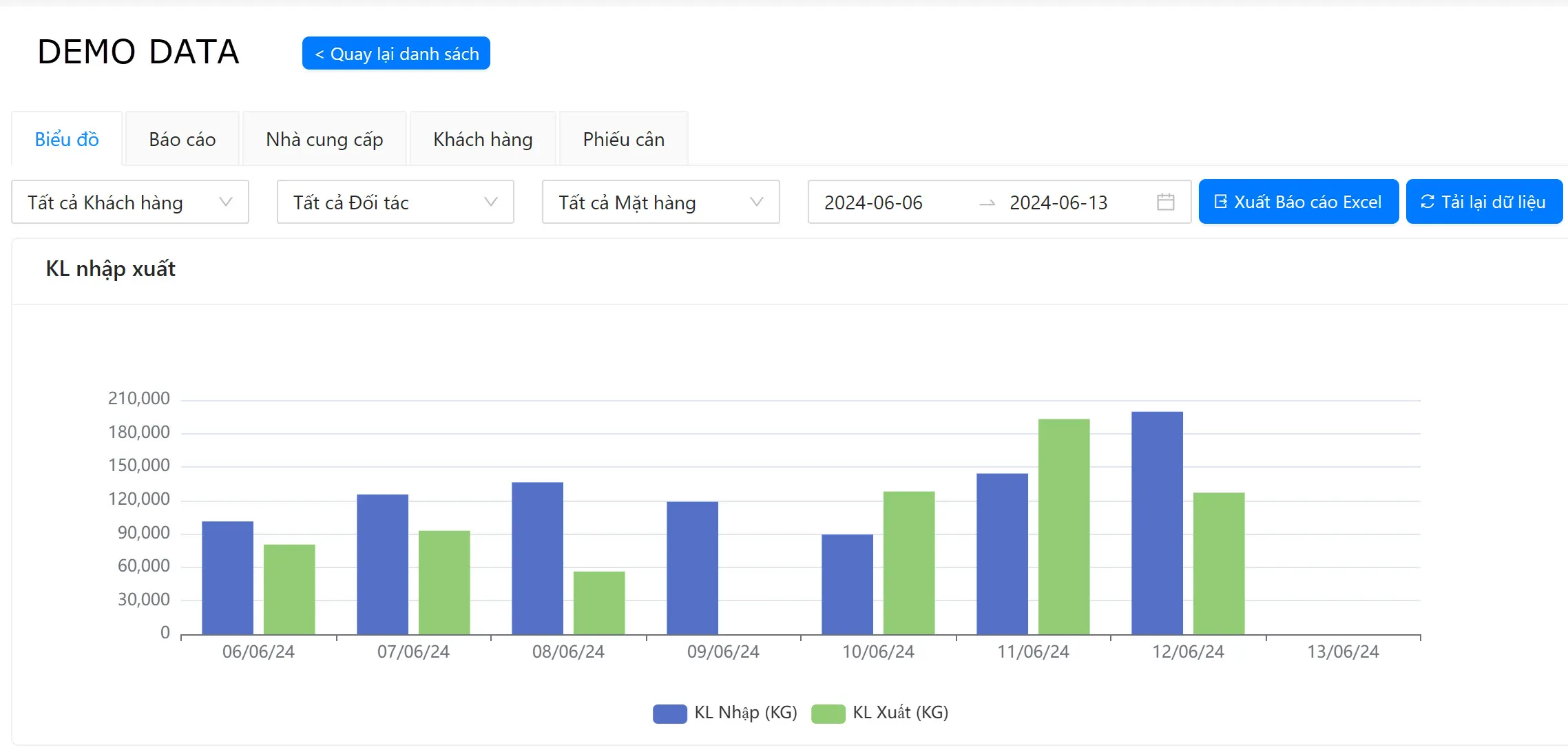Open the Tất cả Khách hàng dropdown
Image resolution: width=1568 pixels, height=752 pixels.
129,202
